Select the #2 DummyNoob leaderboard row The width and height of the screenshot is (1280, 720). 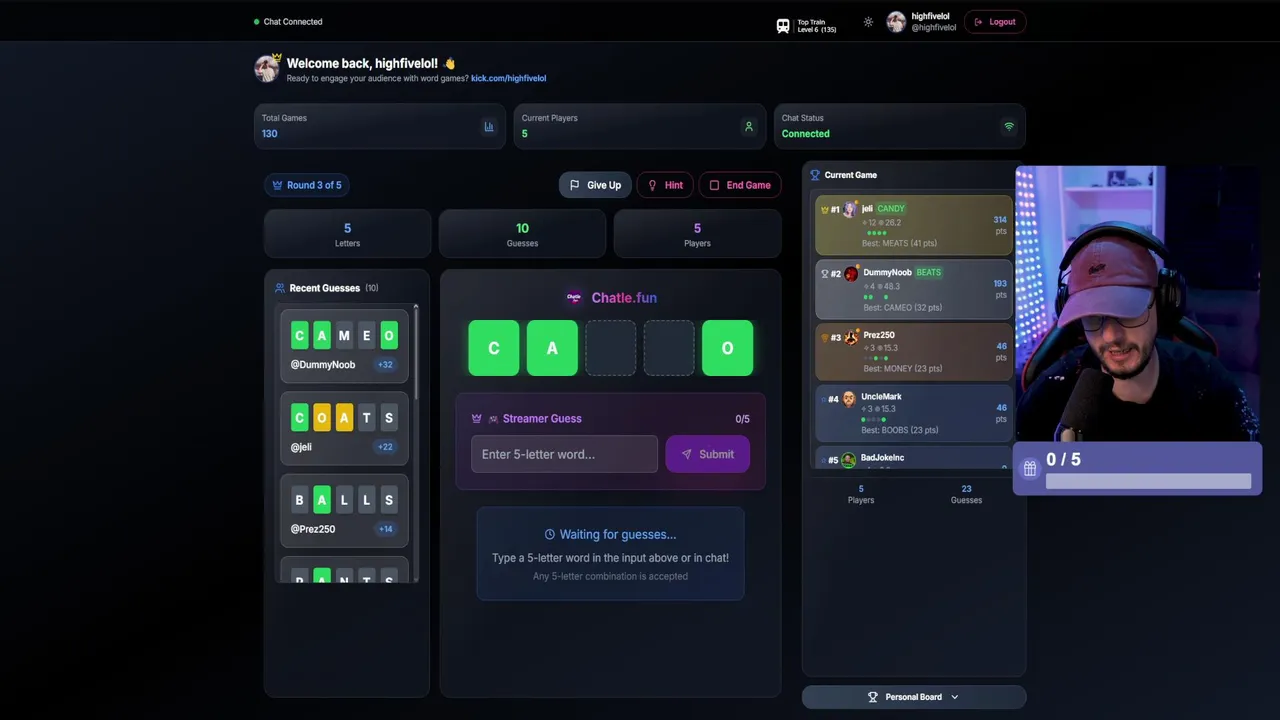pos(914,290)
